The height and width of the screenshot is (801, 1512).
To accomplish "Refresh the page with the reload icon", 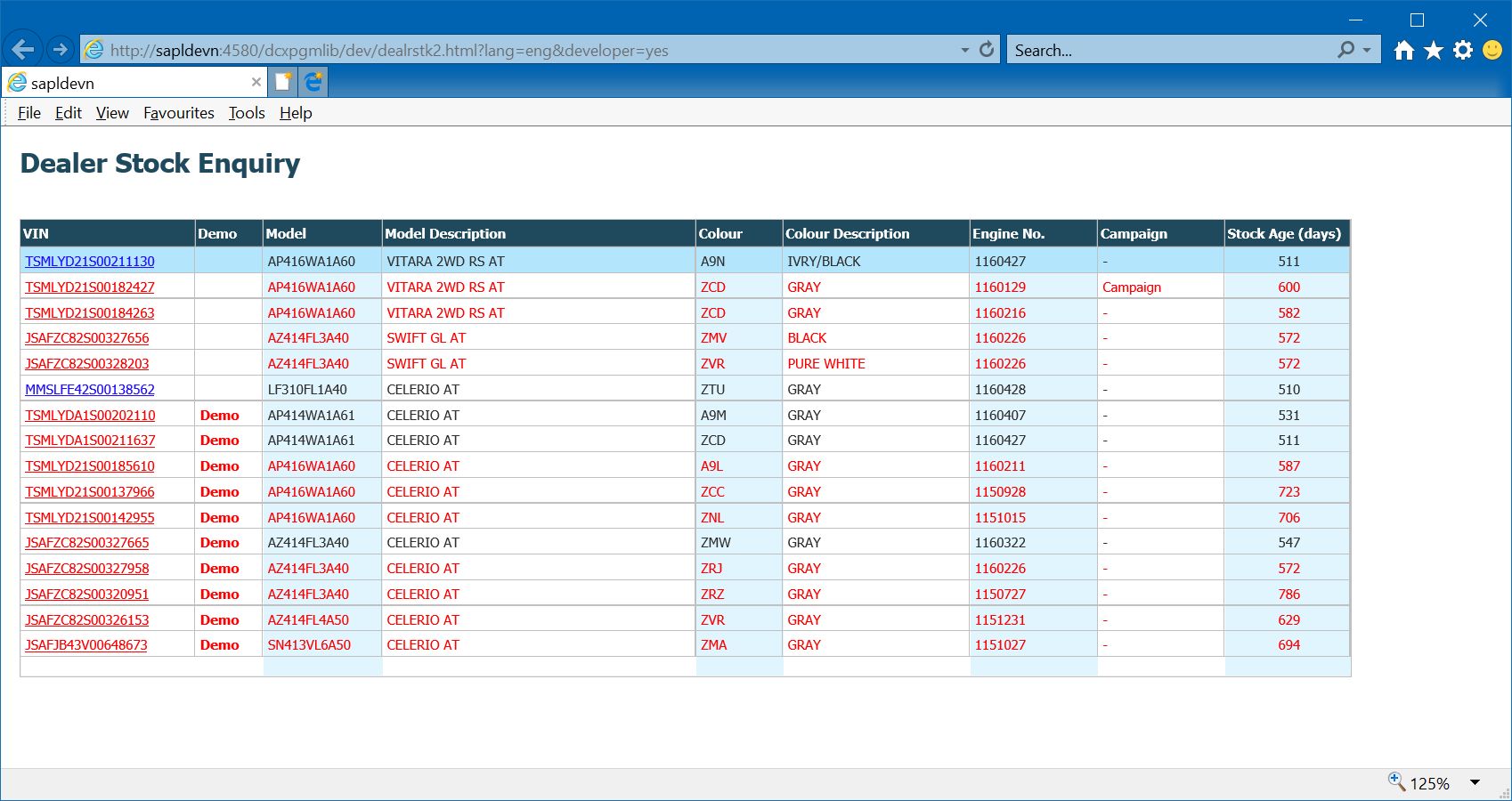I will (x=987, y=50).
